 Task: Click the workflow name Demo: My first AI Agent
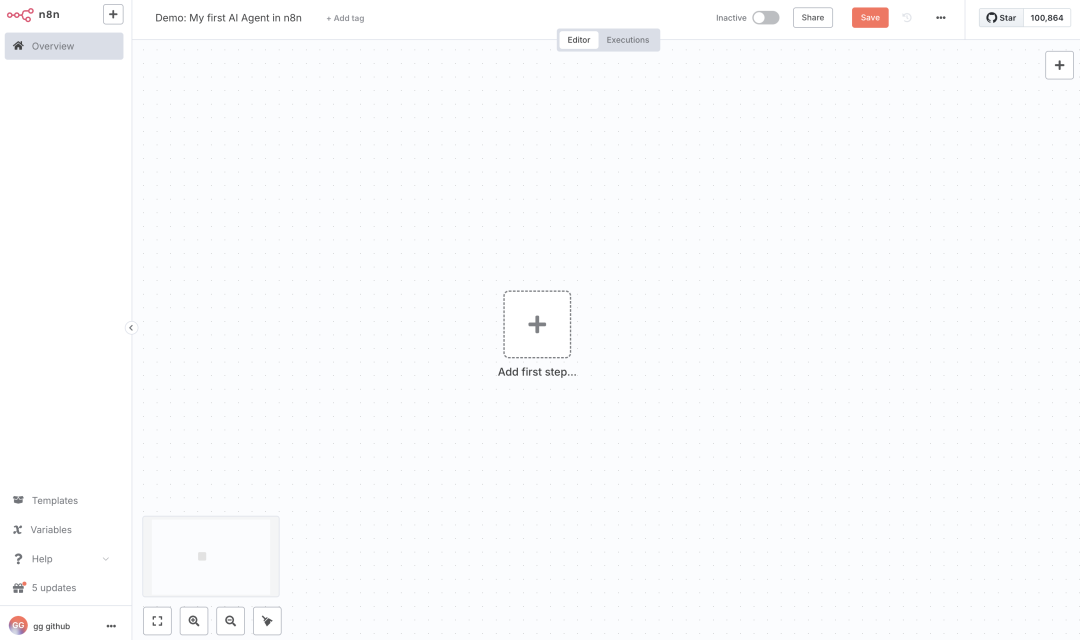click(228, 18)
